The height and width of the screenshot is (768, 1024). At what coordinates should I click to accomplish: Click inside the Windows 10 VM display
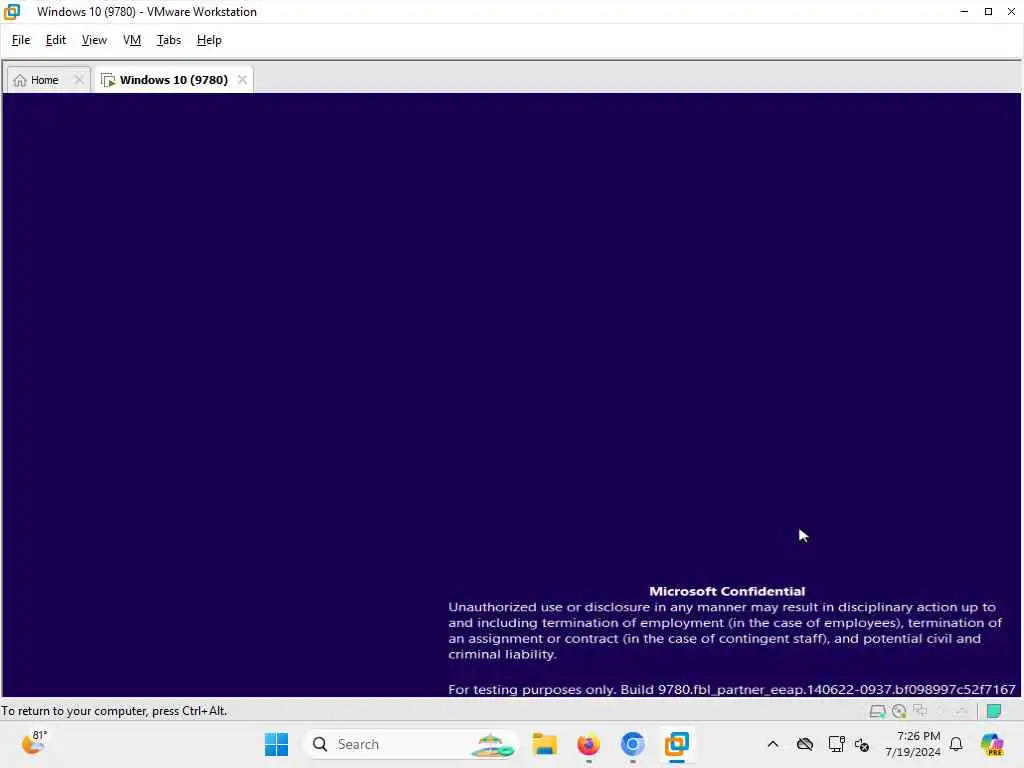511,394
